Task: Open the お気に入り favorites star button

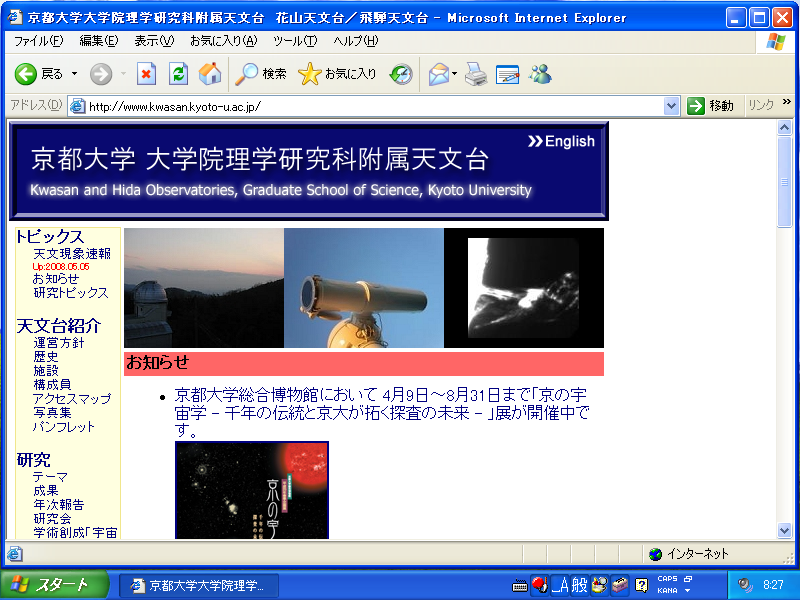Action: (x=337, y=74)
